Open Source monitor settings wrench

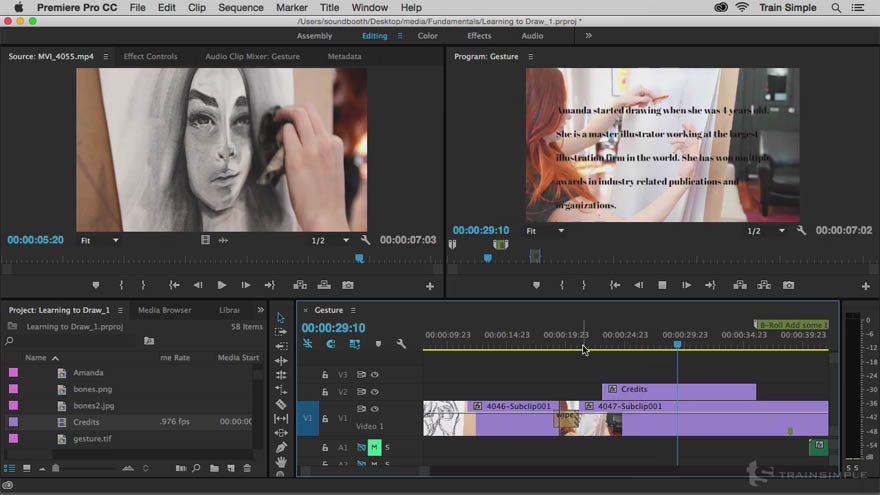click(365, 240)
